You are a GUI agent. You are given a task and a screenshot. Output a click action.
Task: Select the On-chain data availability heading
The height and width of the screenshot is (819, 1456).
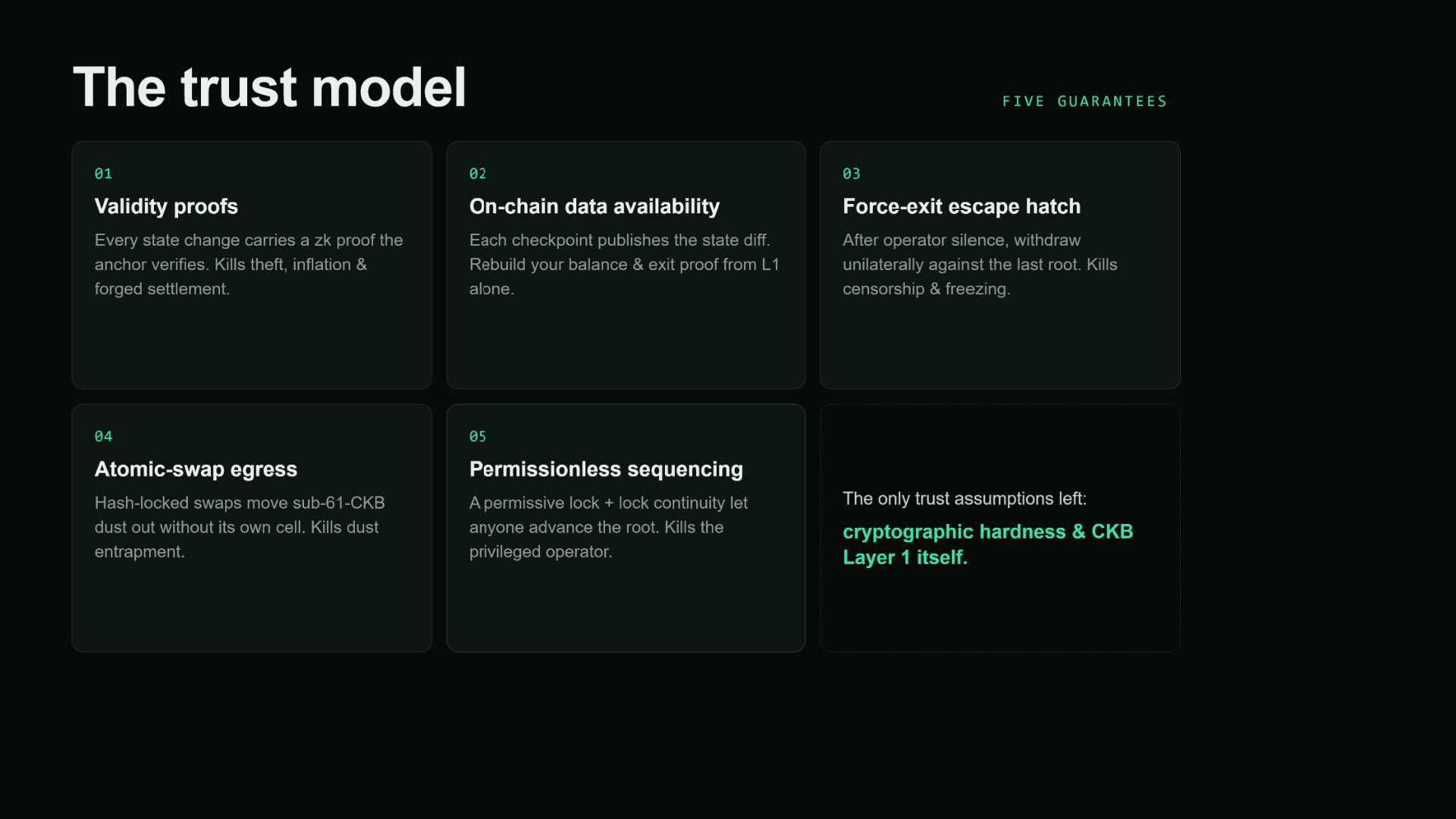[595, 206]
